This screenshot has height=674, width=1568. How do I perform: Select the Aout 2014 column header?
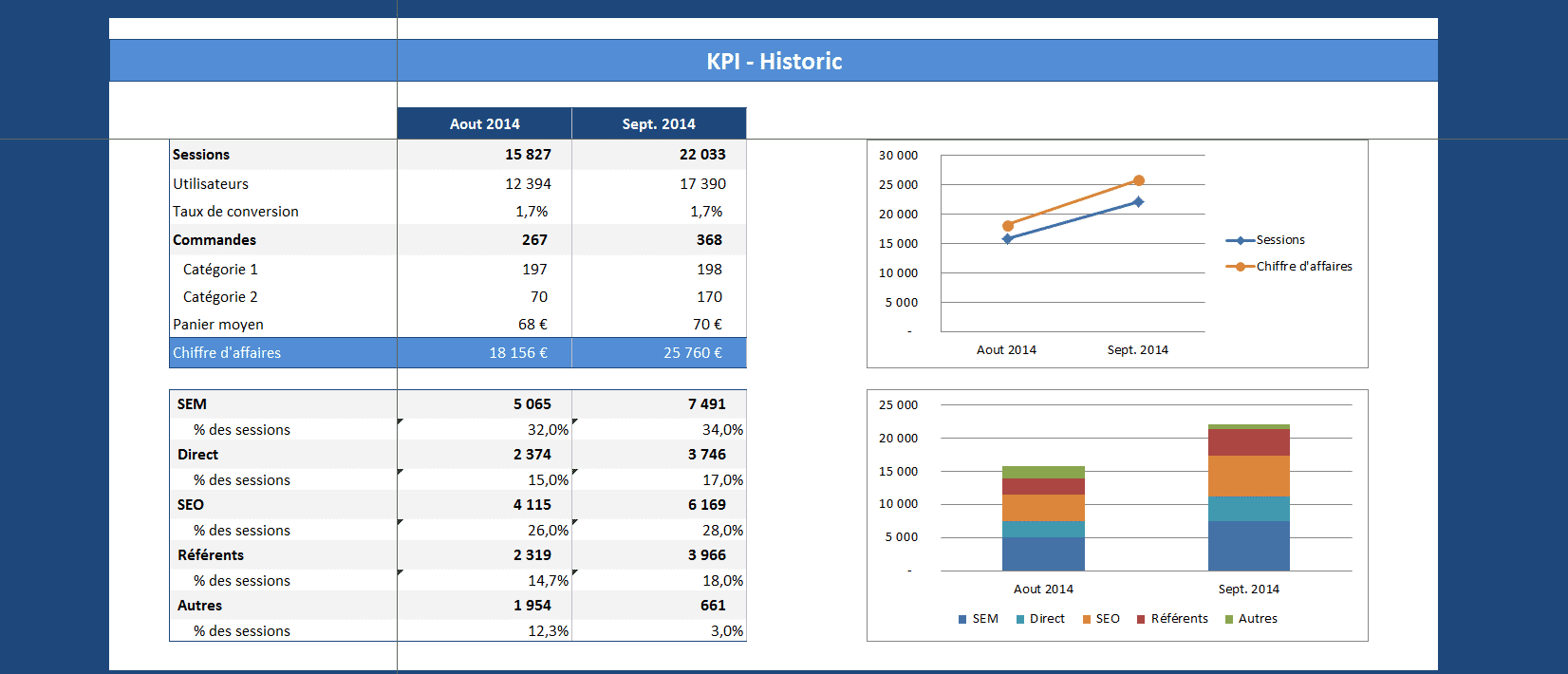pos(484,123)
